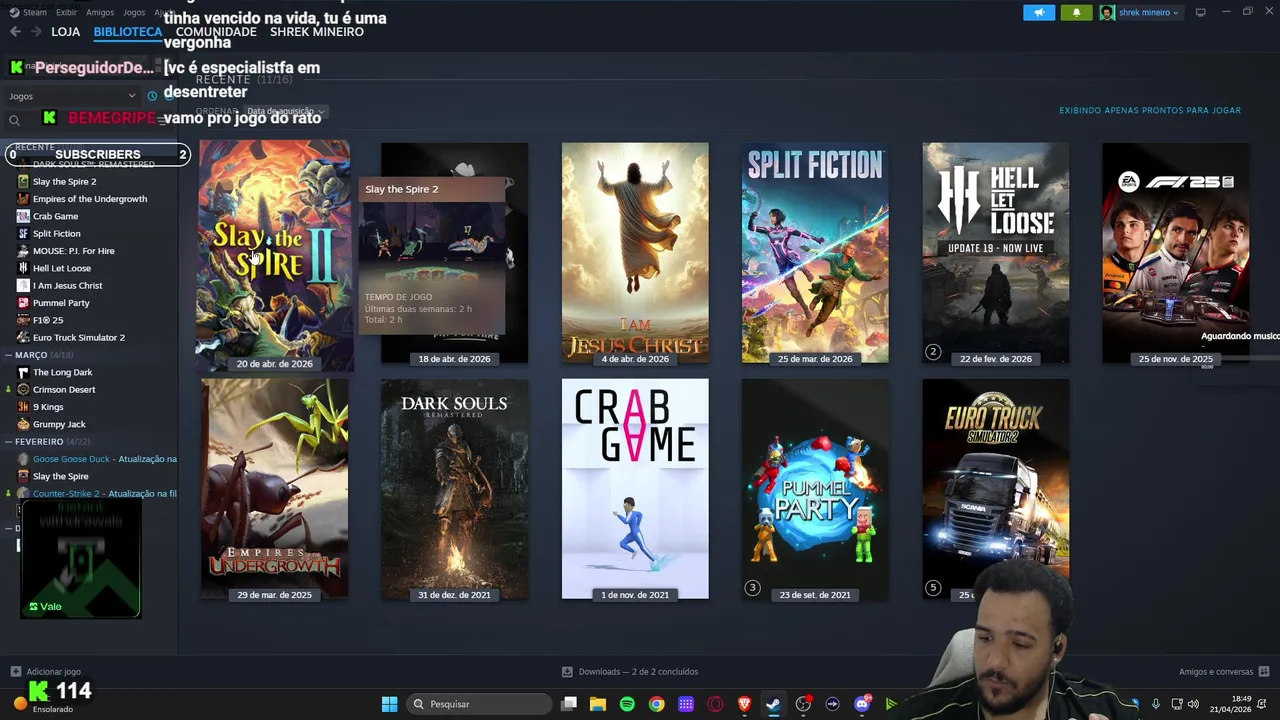Select I Am Jesus Christ in sidebar
The width and height of the screenshot is (1280, 720).
[67, 286]
